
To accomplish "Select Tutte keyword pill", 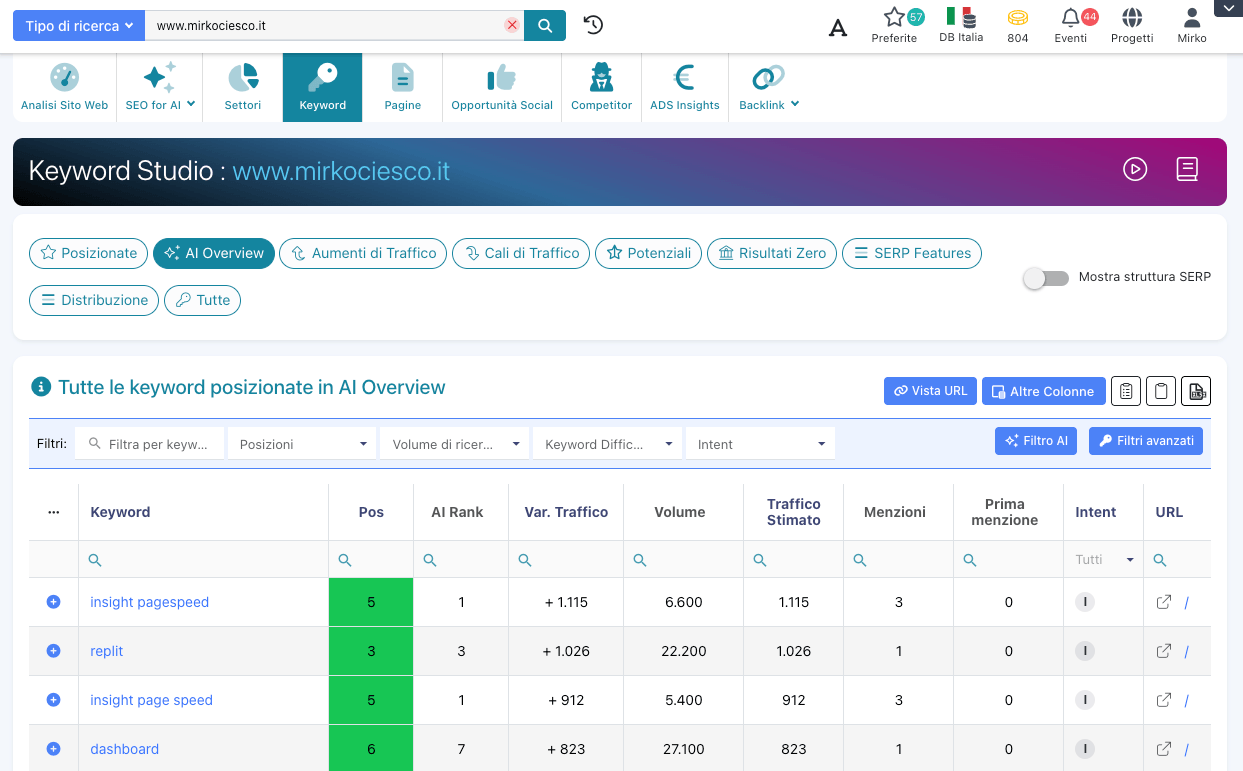I will [x=202, y=300].
